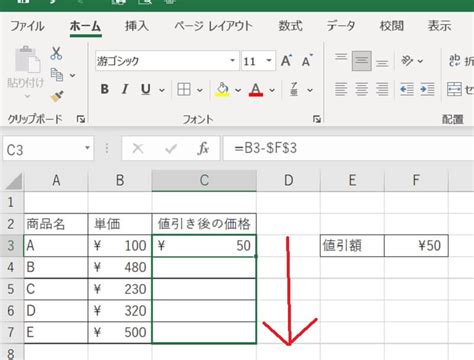Align text right
Viewport: 474px width, 360px height.
coord(382,89)
